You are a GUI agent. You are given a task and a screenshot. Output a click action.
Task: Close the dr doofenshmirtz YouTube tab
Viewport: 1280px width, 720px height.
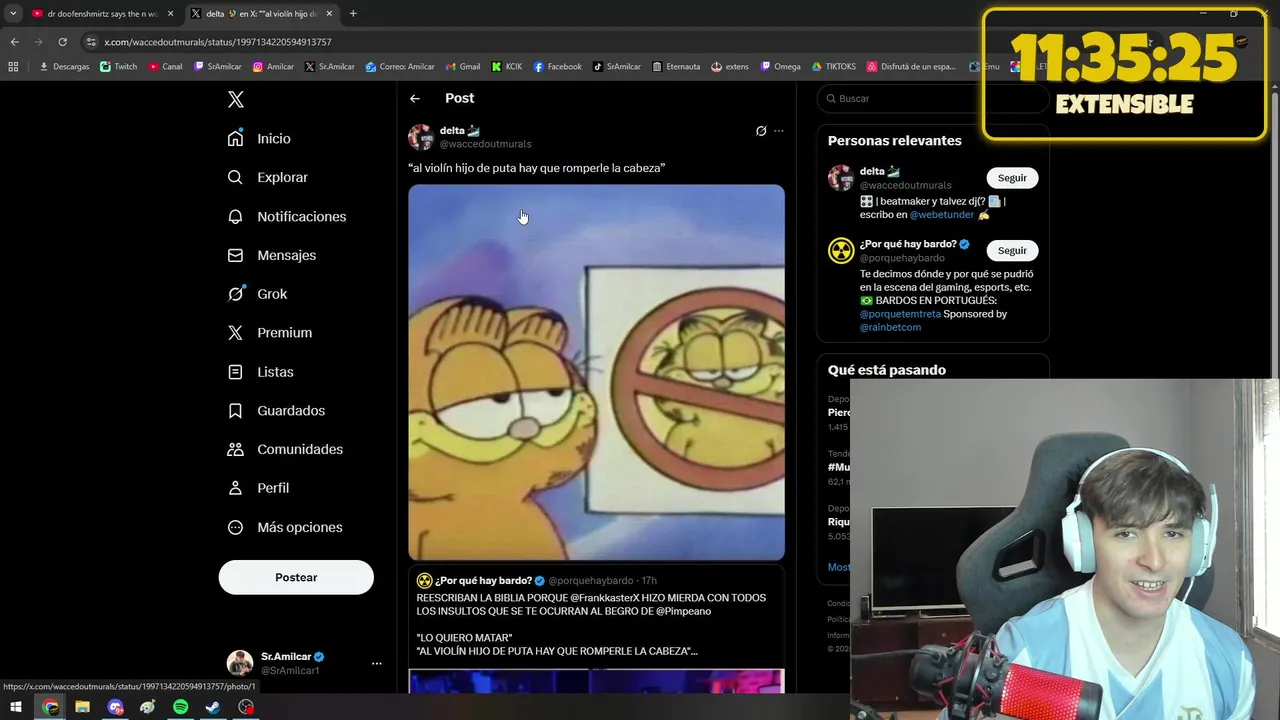(x=170, y=14)
